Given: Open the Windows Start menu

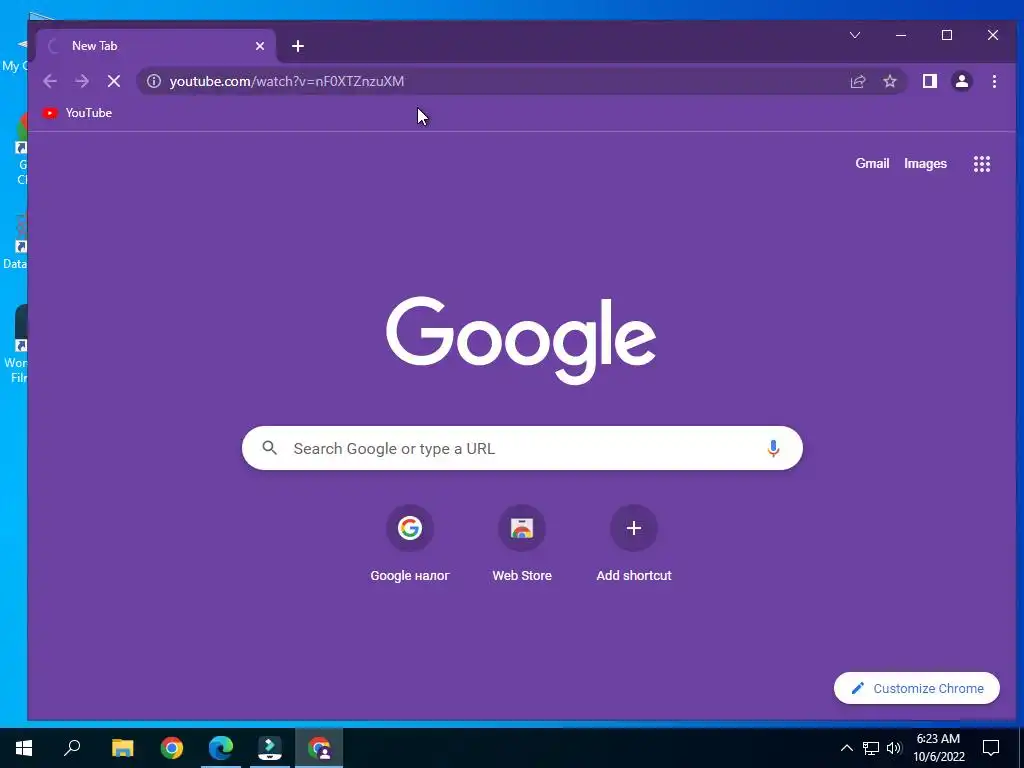Looking at the screenshot, I should pyautogui.click(x=24, y=748).
